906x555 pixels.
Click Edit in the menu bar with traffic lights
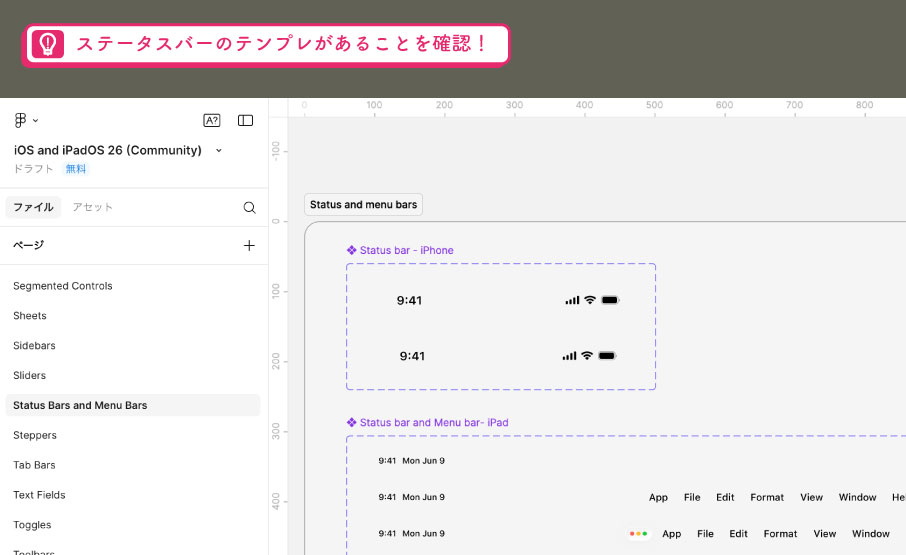[738, 534]
